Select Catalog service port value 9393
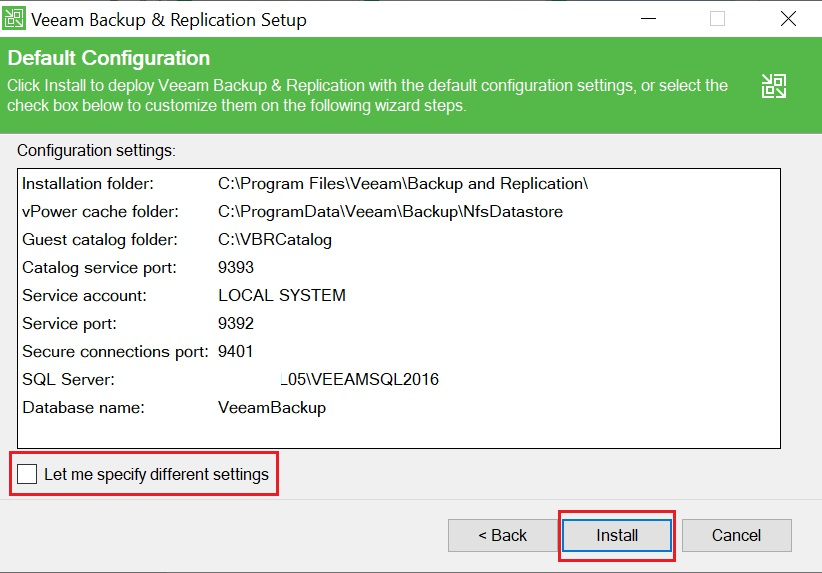The width and height of the screenshot is (822, 573). (236, 267)
